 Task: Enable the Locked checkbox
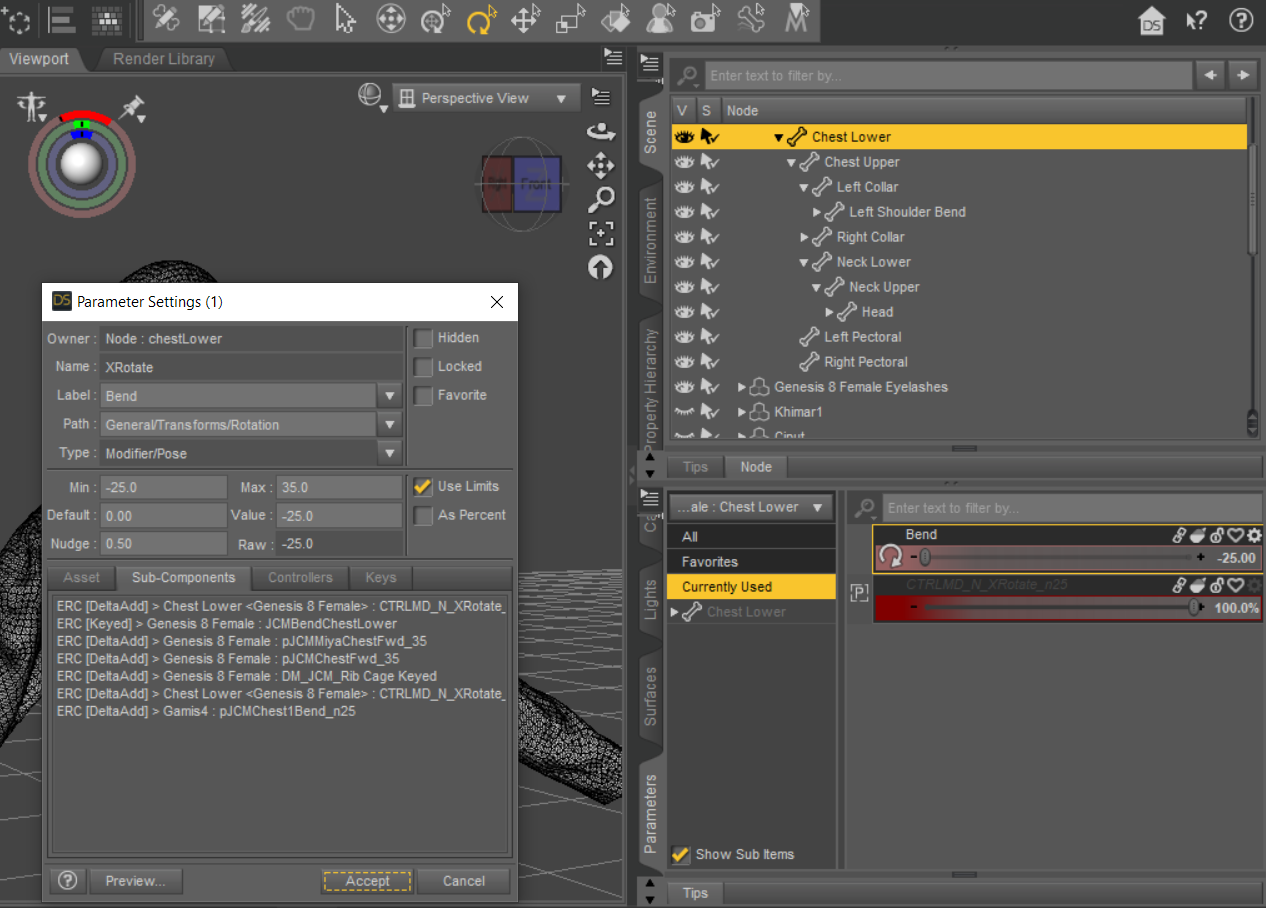pyautogui.click(x=424, y=367)
